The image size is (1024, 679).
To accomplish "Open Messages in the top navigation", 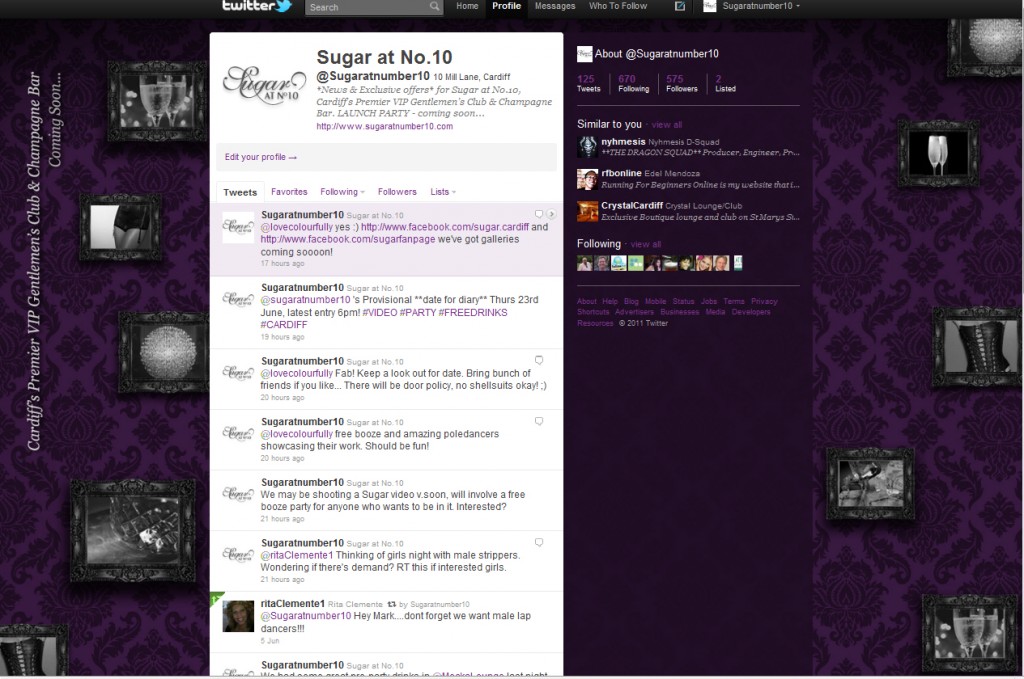I will pyautogui.click(x=555, y=6).
